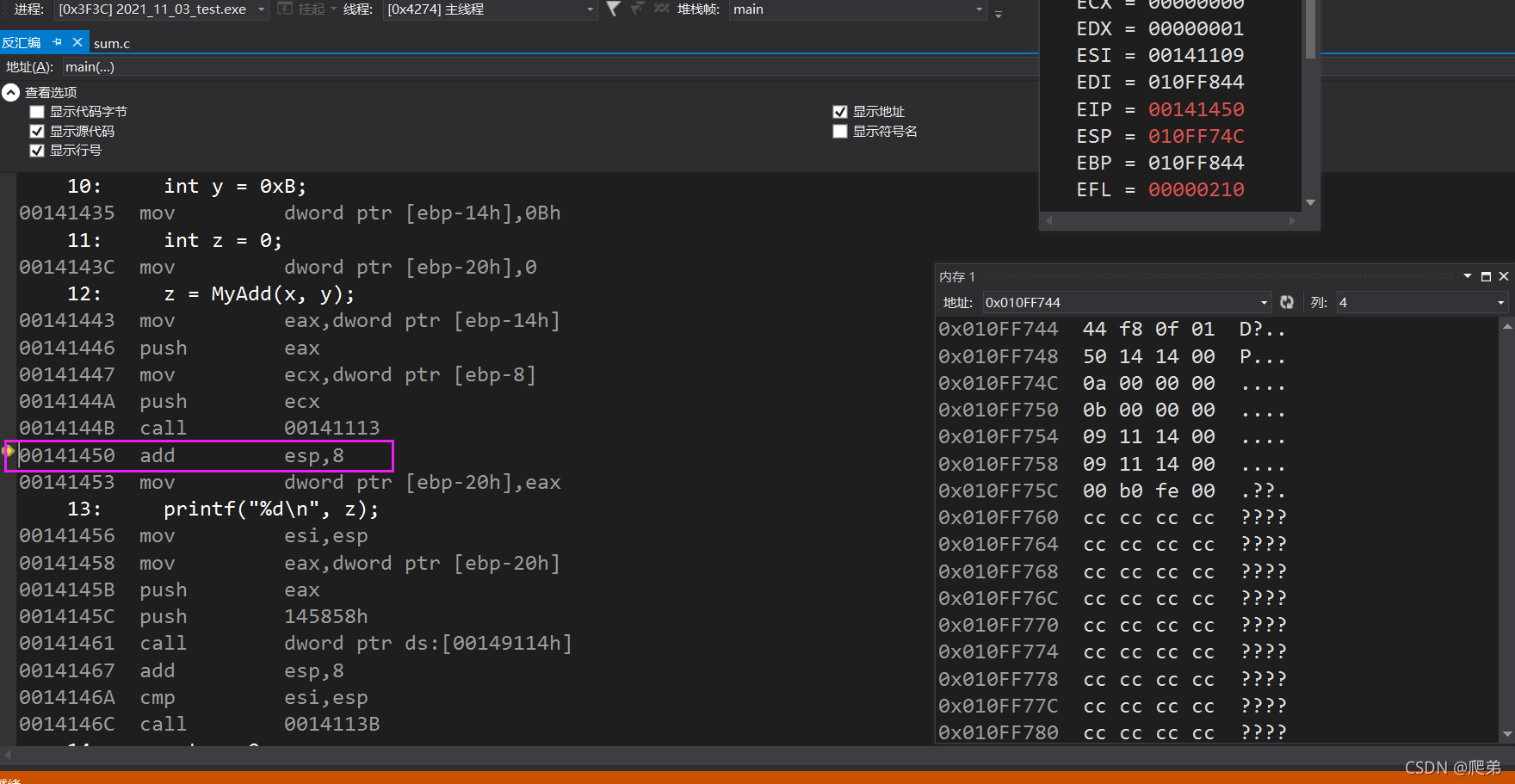
Task: Click right arrow of registers horizontal scrollbar
Action: (x=1292, y=221)
